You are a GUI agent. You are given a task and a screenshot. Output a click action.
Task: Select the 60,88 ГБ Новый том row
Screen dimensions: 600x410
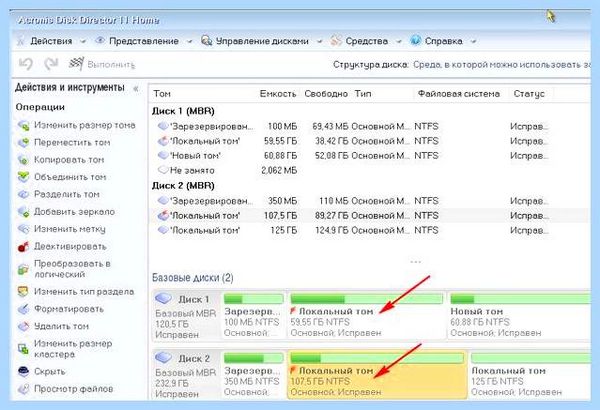pos(369,156)
